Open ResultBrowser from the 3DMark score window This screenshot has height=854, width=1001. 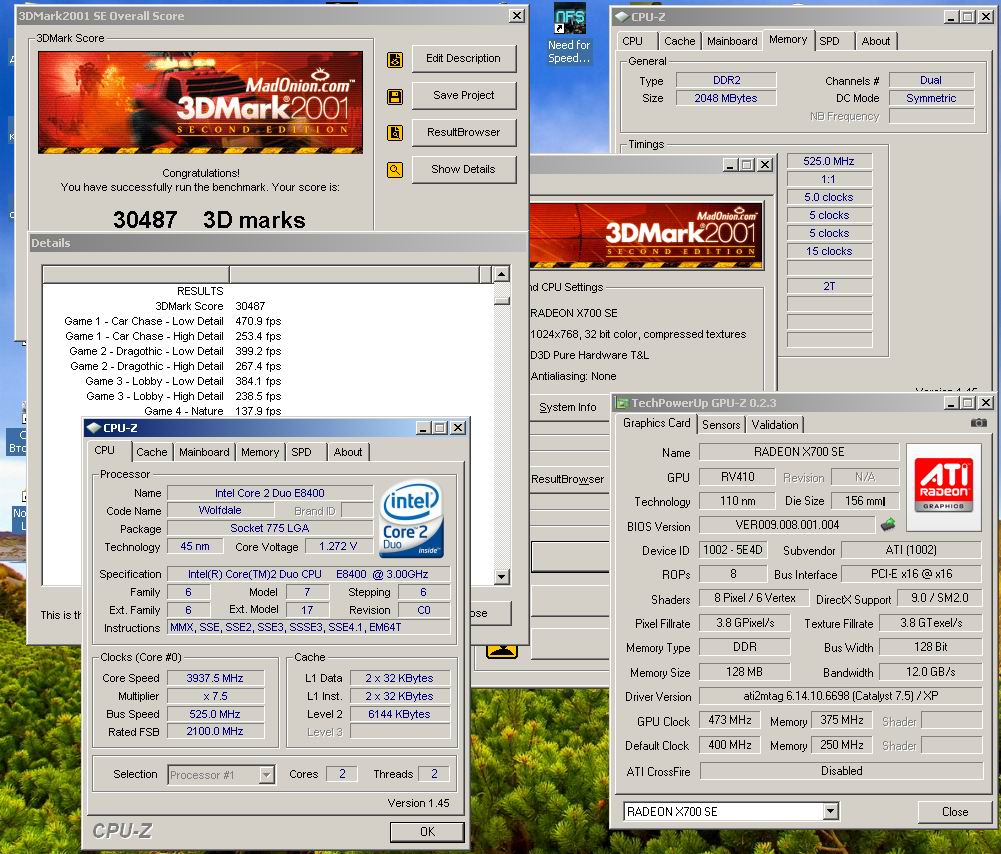[463, 133]
